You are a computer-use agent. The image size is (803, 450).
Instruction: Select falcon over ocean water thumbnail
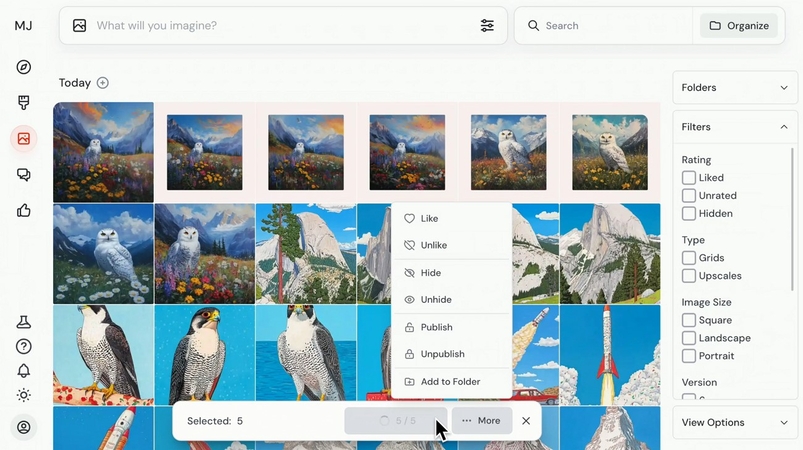306,355
